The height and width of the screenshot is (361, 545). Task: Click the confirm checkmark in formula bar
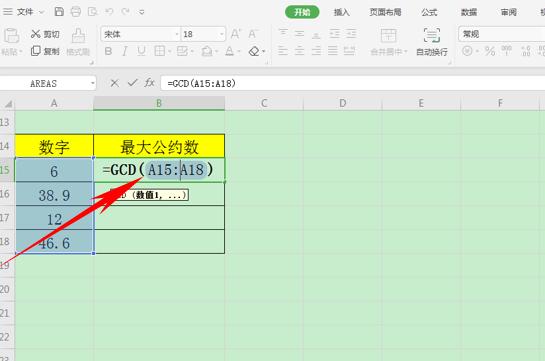[x=132, y=83]
